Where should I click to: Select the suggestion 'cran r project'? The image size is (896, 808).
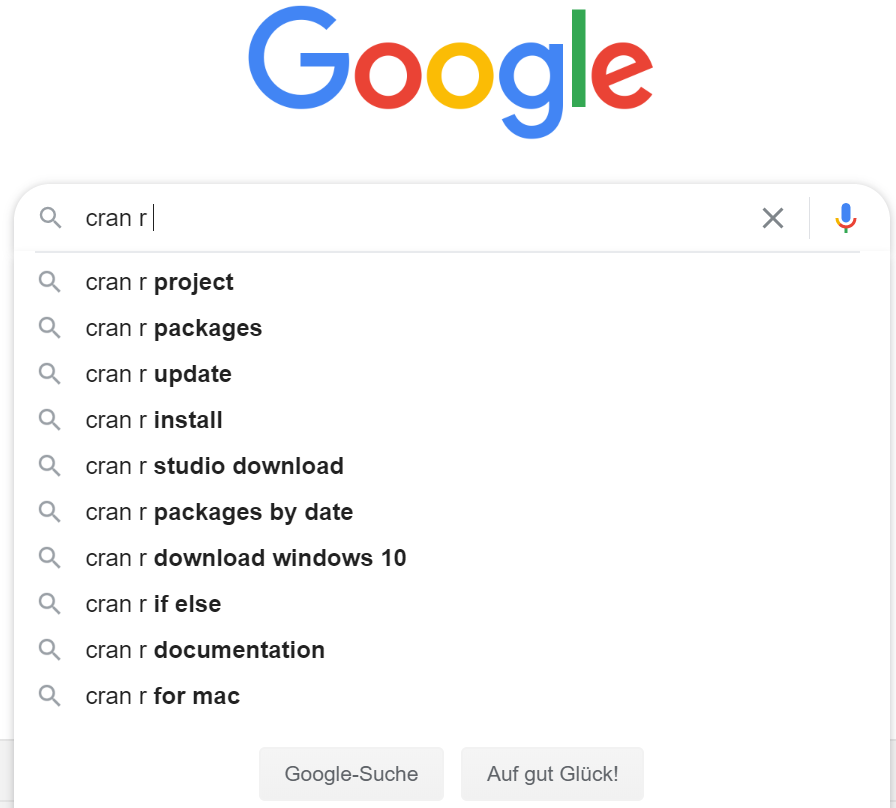pos(160,282)
